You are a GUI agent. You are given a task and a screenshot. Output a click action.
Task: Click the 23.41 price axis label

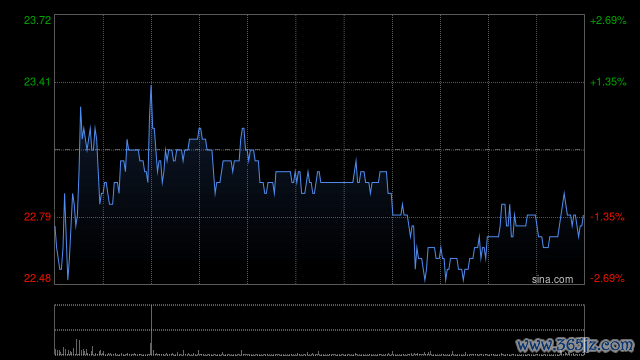coord(38,82)
